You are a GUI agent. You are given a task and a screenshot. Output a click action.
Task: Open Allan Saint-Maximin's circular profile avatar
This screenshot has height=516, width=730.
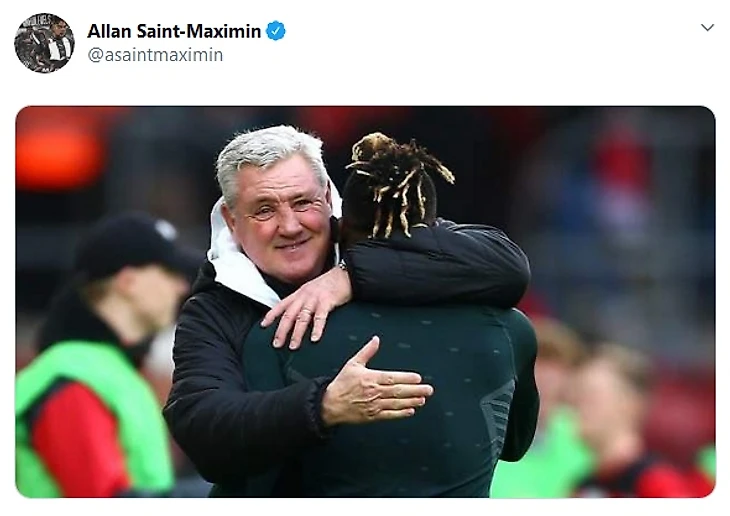(44, 43)
